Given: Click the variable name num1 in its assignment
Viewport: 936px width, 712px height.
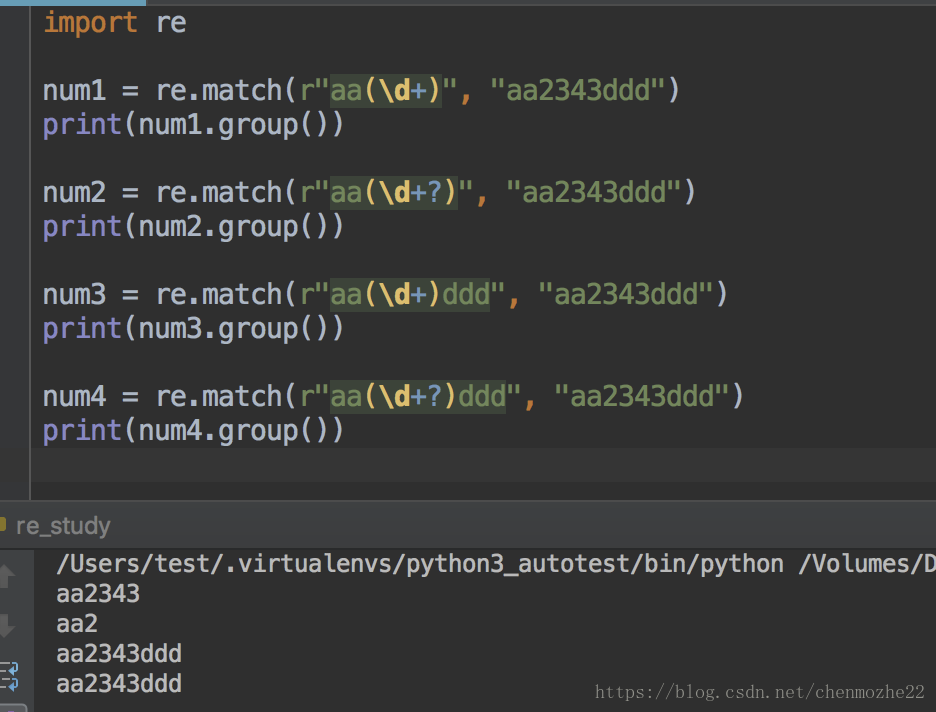Looking at the screenshot, I should coord(75,91).
